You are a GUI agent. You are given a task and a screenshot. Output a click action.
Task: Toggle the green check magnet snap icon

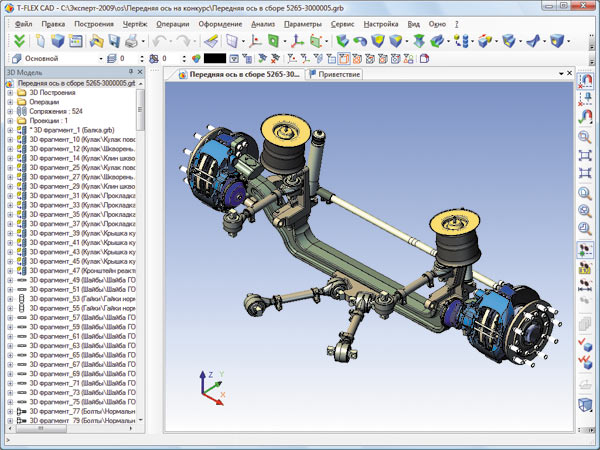point(585,117)
